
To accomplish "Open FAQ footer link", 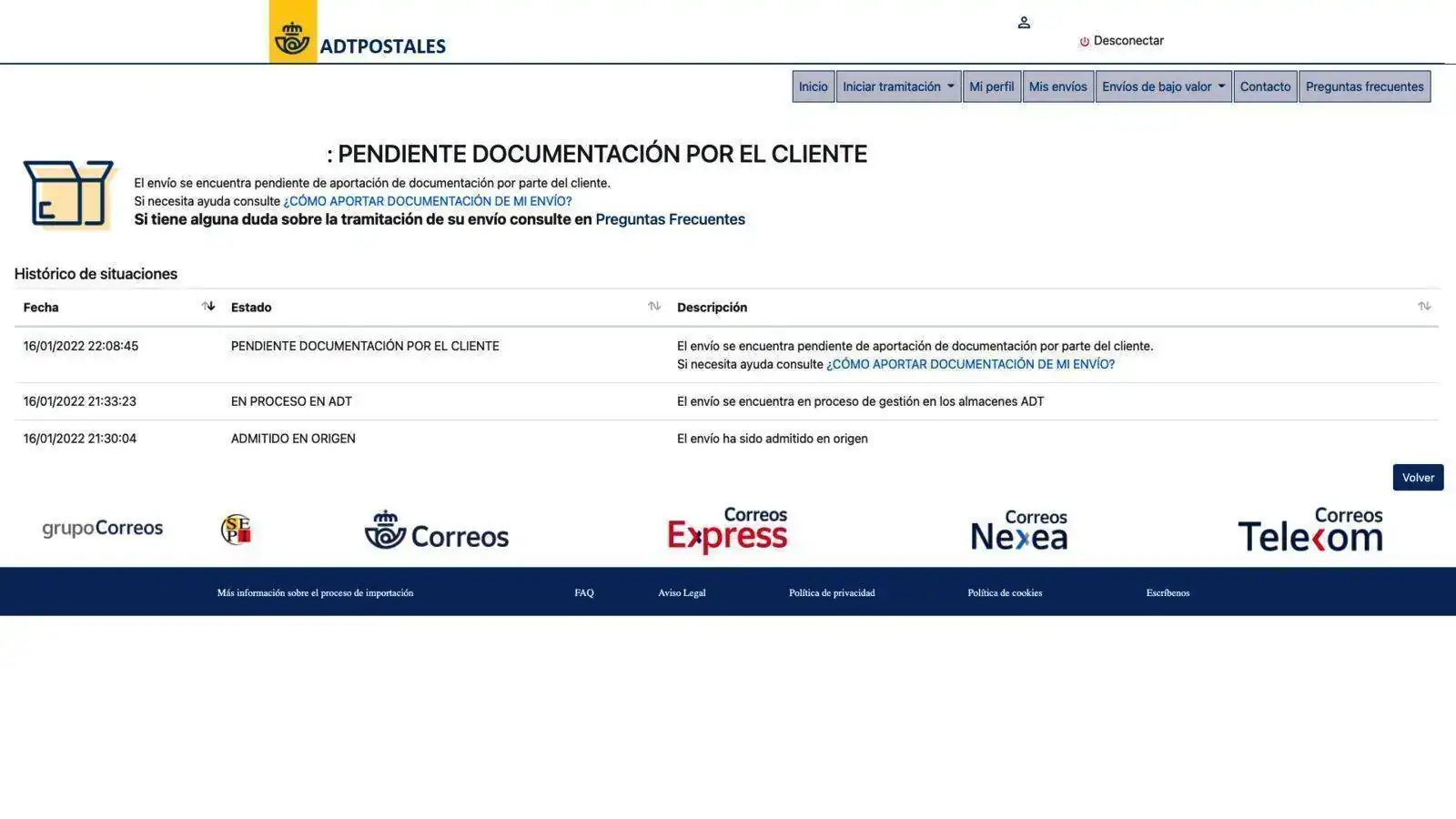I will coord(584,592).
